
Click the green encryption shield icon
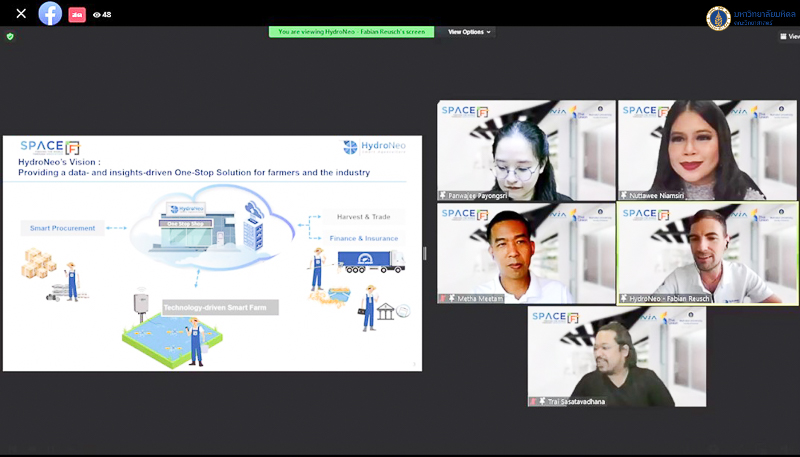coord(10,36)
